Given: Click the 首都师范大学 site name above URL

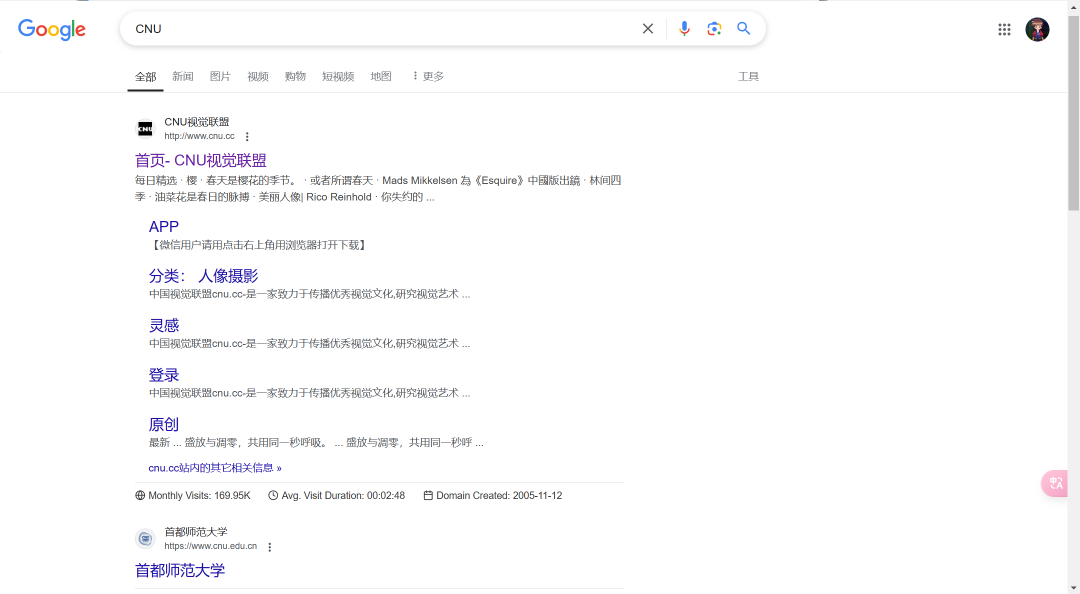Looking at the screenshot, I should [196, 532].
